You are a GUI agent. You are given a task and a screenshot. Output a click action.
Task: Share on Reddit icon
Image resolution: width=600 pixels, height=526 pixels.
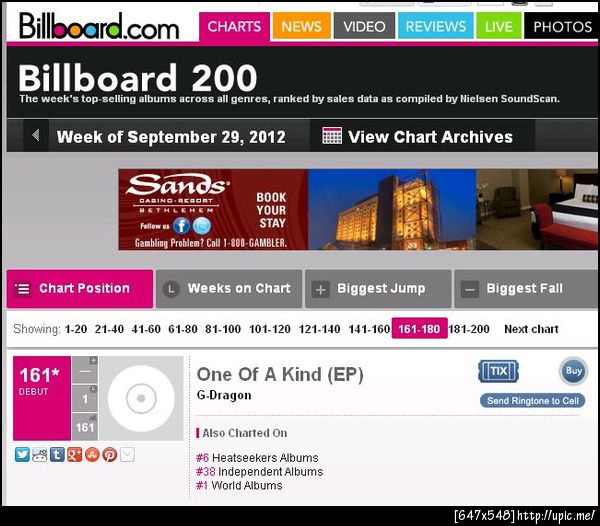[x=39, y=455]
